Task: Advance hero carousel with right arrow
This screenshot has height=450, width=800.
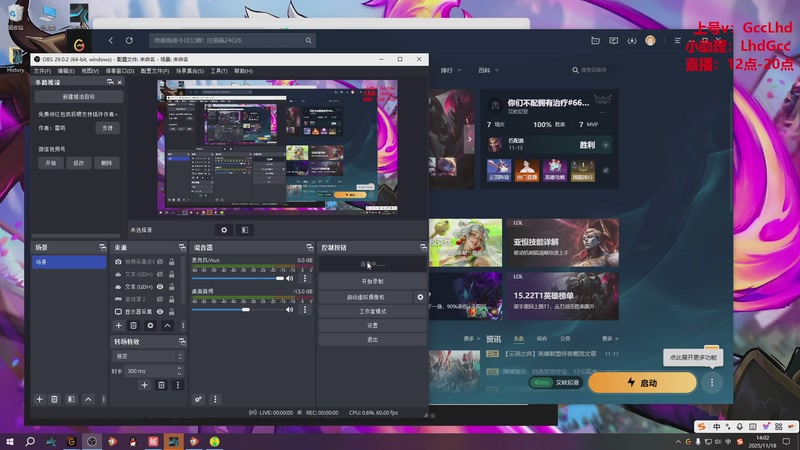Action: point(469,138)
